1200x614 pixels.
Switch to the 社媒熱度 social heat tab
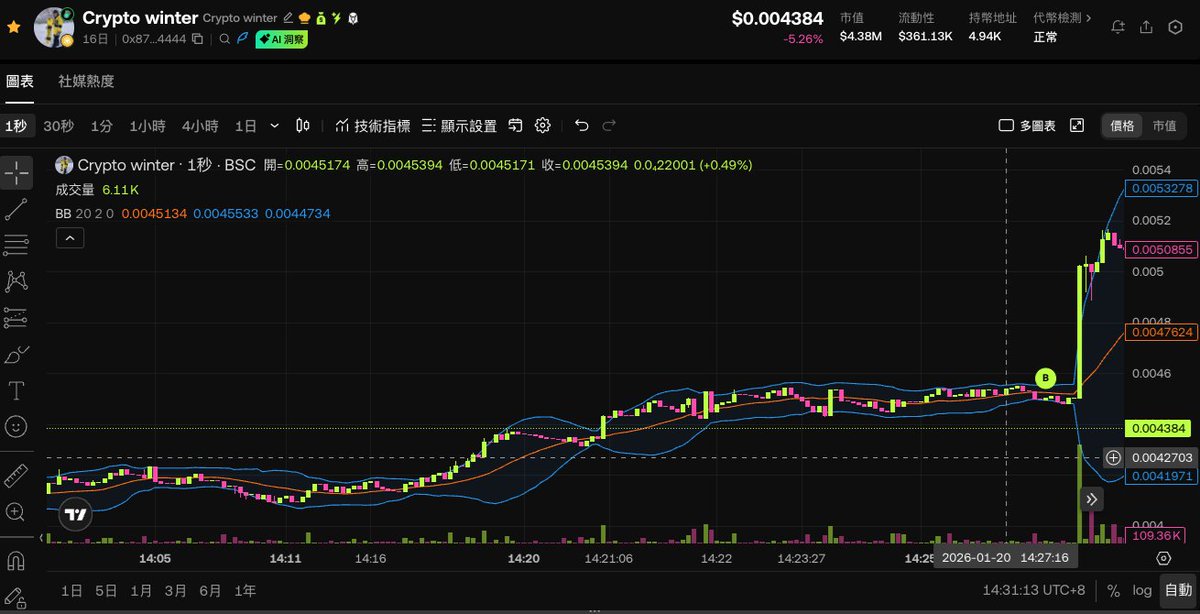(86, 81)
